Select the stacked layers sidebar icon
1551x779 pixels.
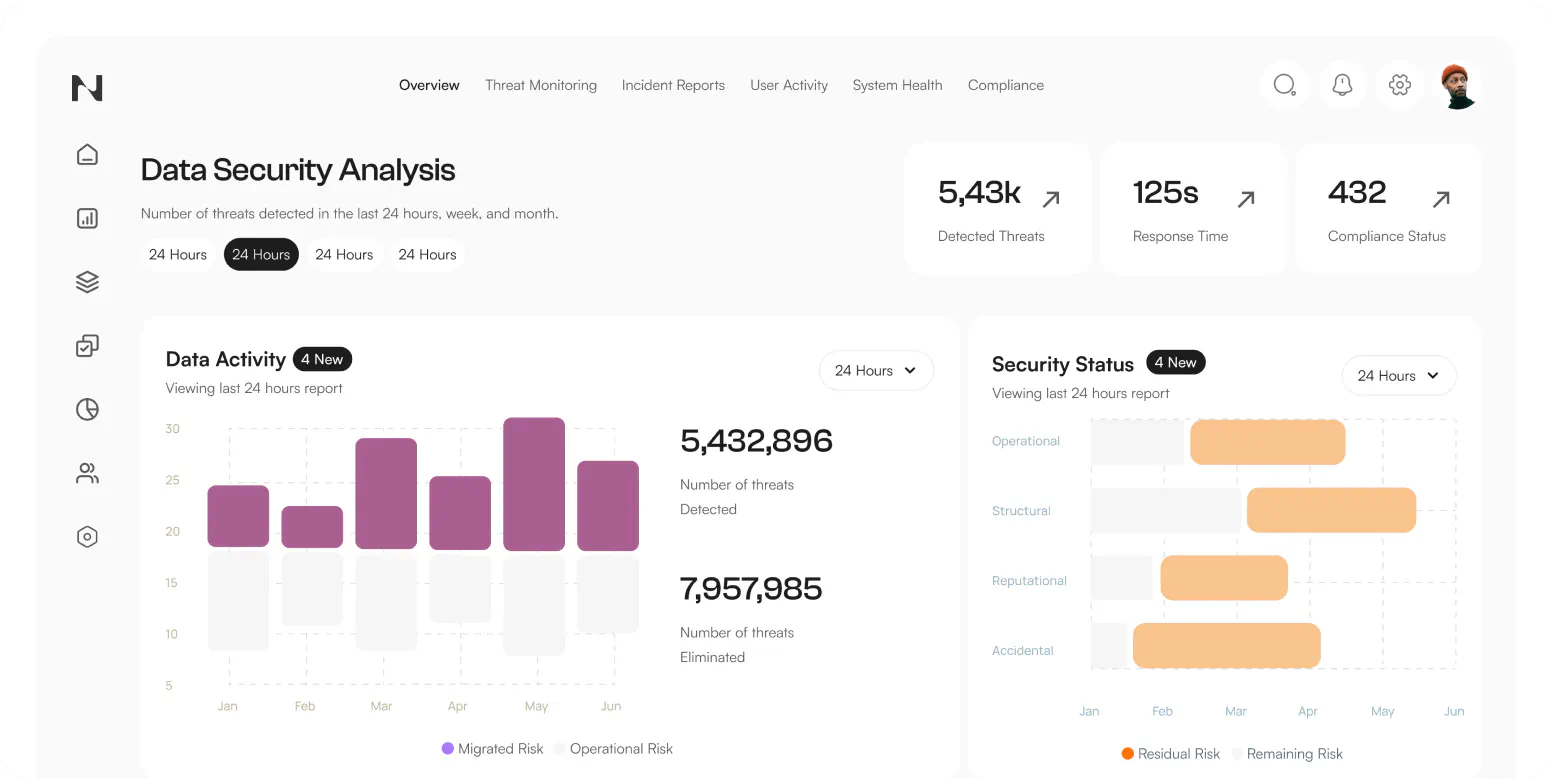click(x=87, y=283)
